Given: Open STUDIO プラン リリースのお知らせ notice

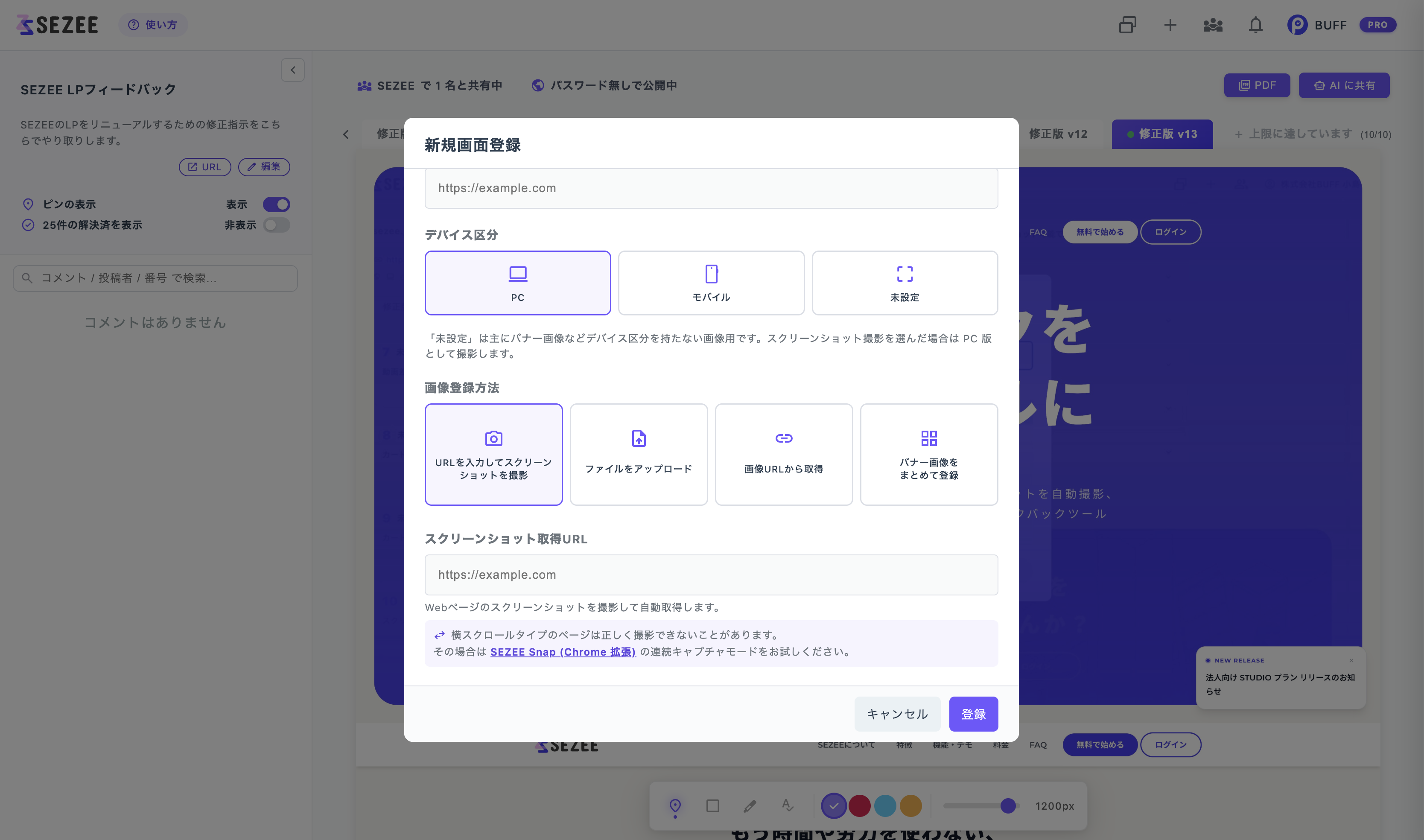Looking at the screenshot, I should 1280,684.
